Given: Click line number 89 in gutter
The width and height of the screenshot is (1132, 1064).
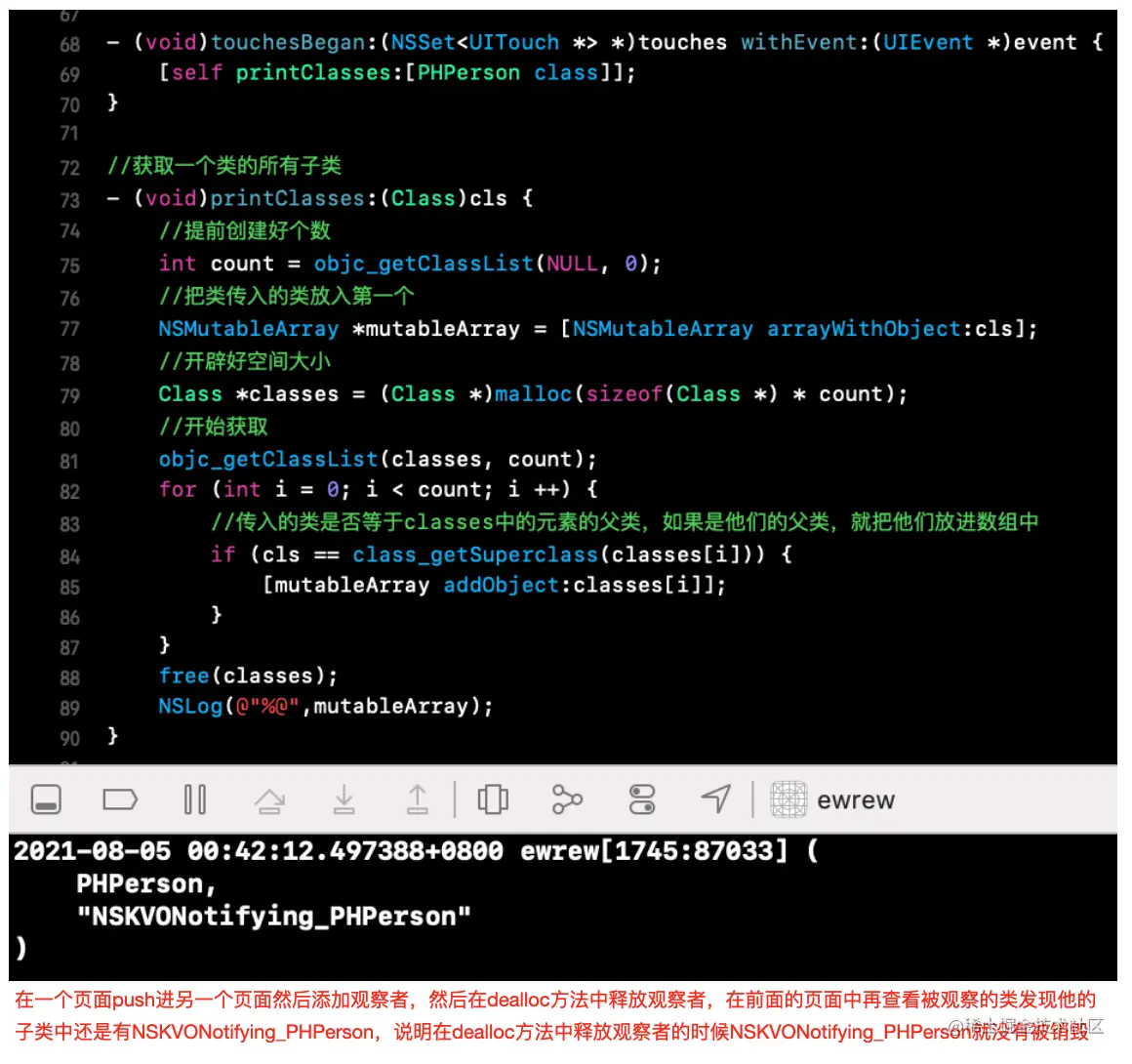Looking at the screenshot, I should coord(69,708).
